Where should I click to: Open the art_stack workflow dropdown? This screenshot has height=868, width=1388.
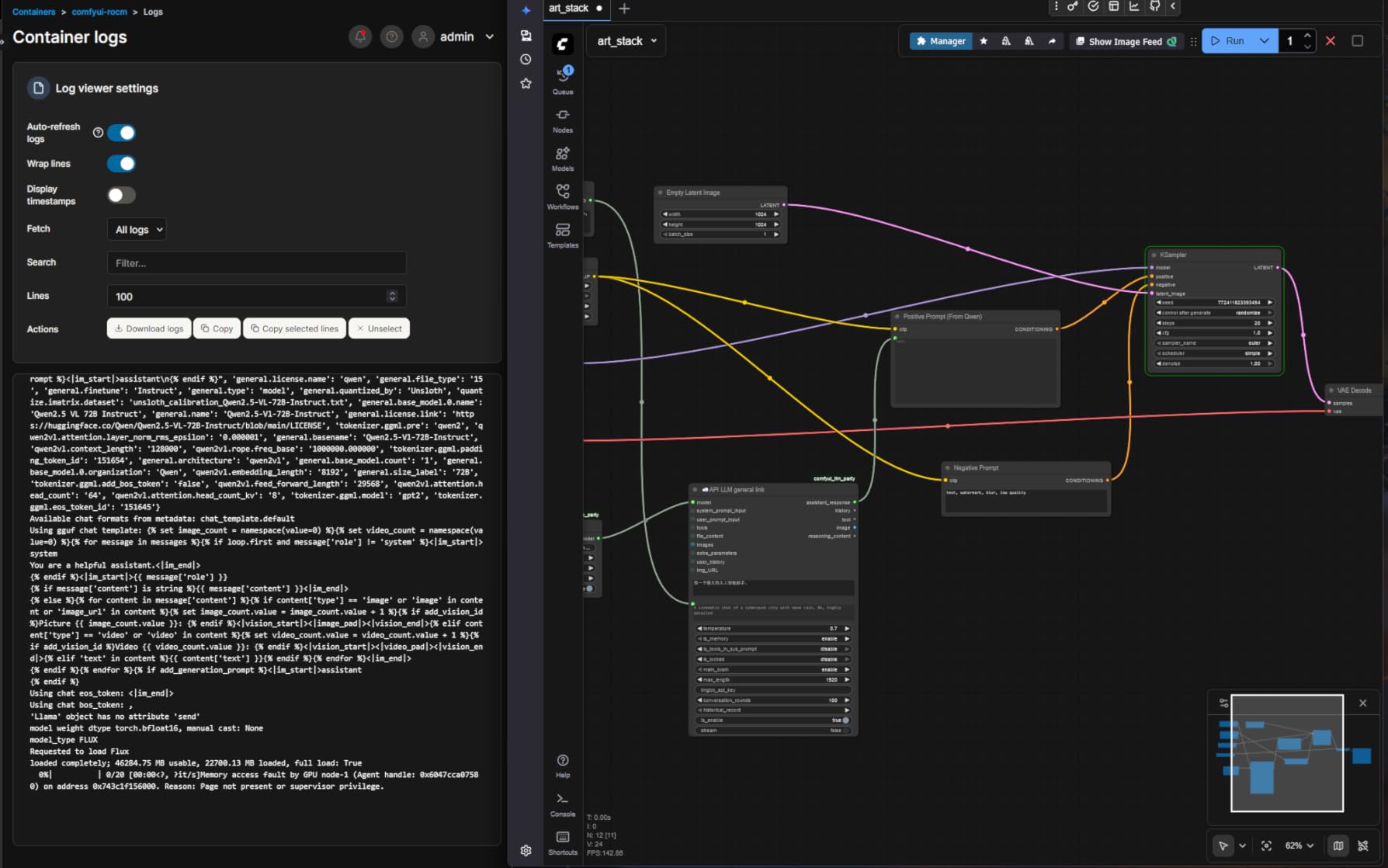(627, 41)
